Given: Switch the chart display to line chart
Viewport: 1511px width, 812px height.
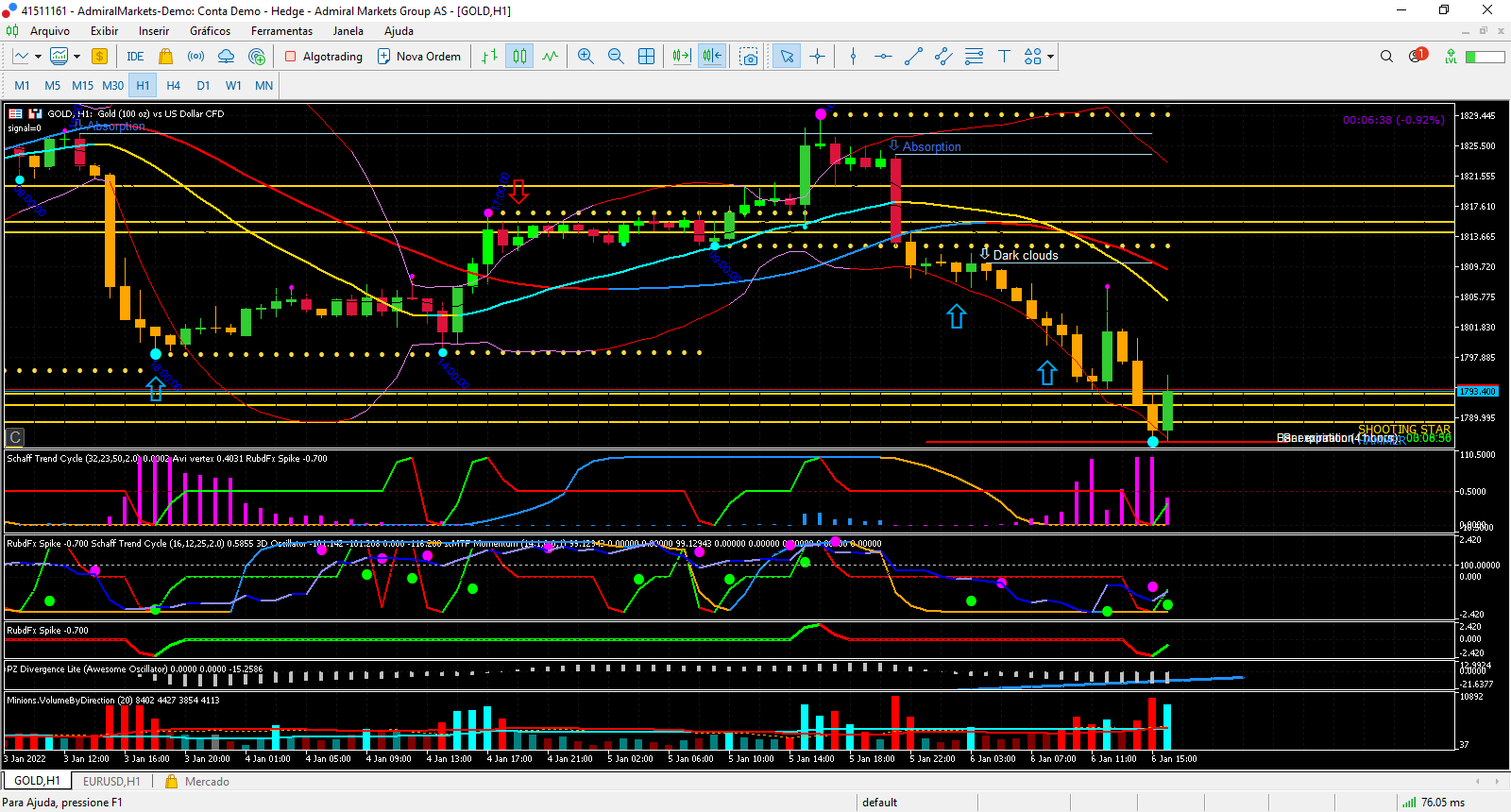Looking at the screenshot, I should pos(550,57).
